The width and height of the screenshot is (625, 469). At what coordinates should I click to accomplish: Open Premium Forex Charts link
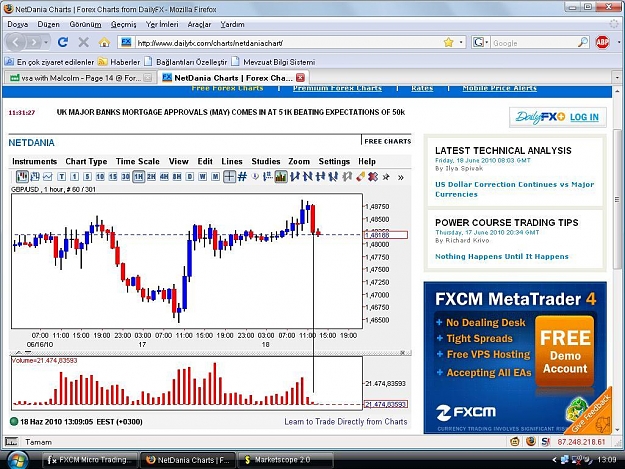[x=337, y=88]
